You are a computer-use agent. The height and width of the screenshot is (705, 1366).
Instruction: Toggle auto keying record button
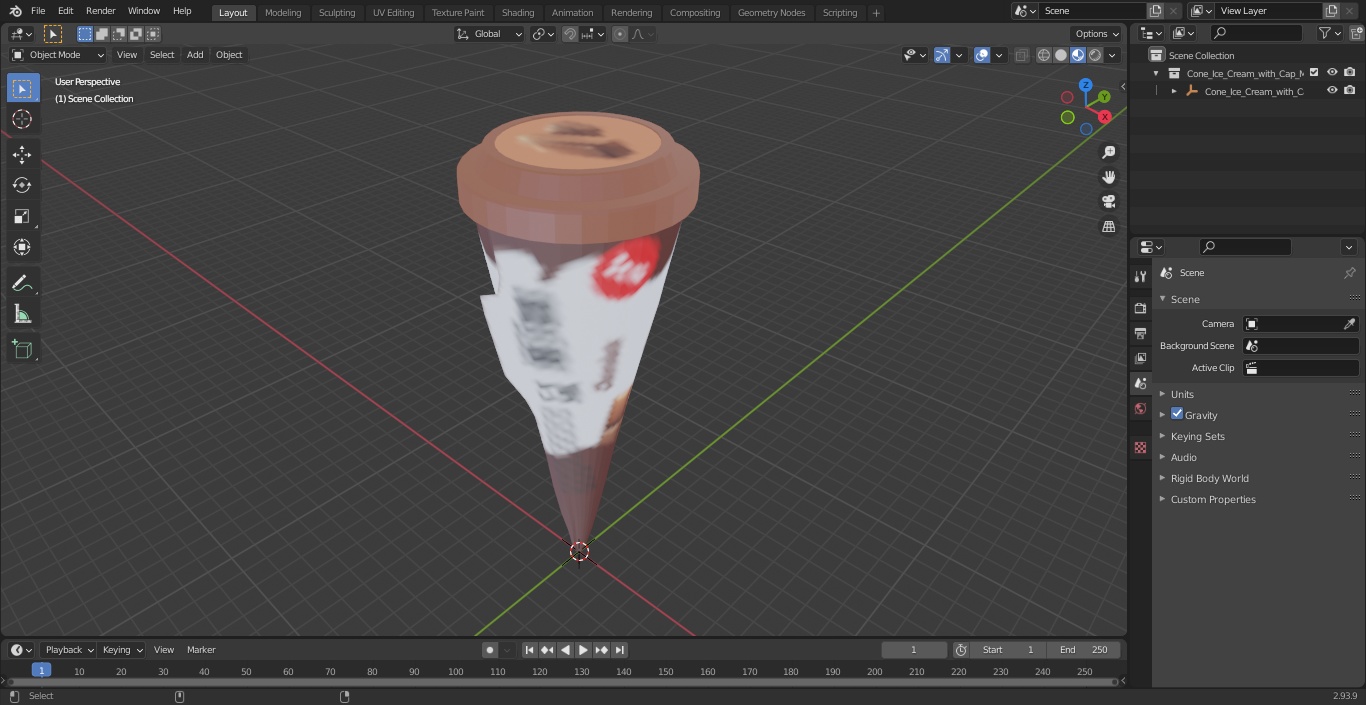pos(490,650)
